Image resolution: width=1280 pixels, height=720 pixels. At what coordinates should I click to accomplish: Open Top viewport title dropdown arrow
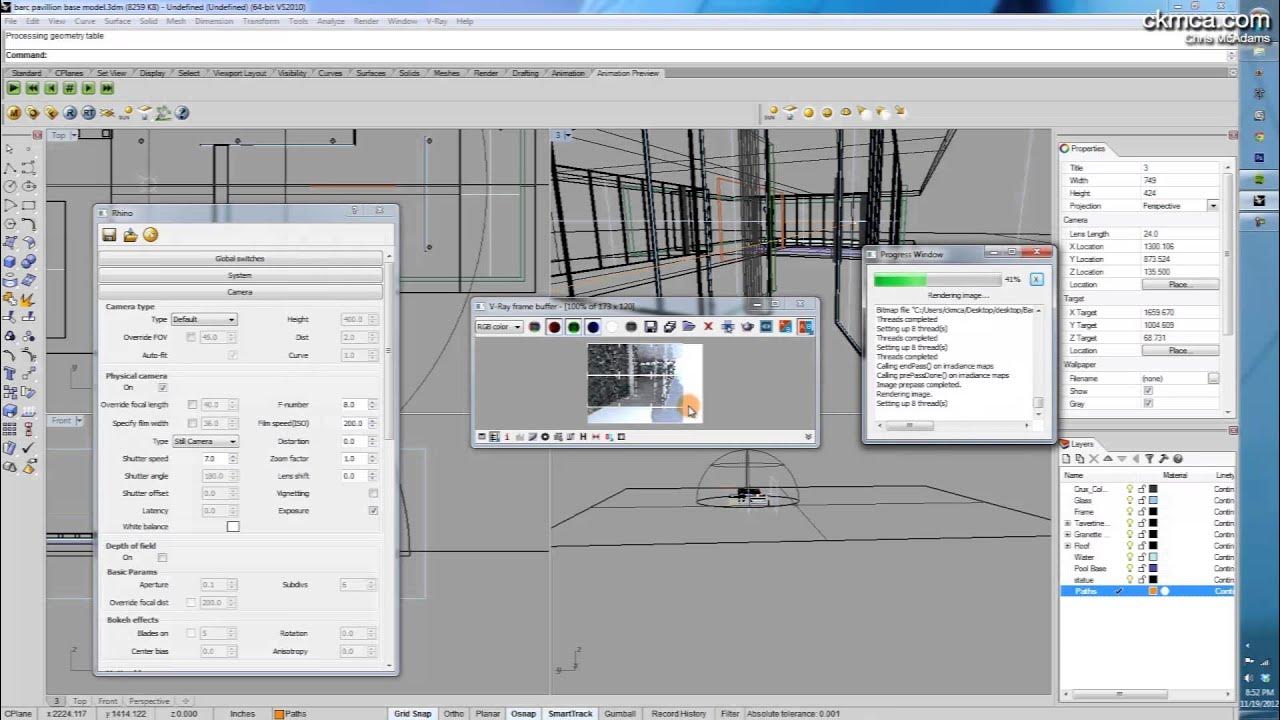pos(75,135)
